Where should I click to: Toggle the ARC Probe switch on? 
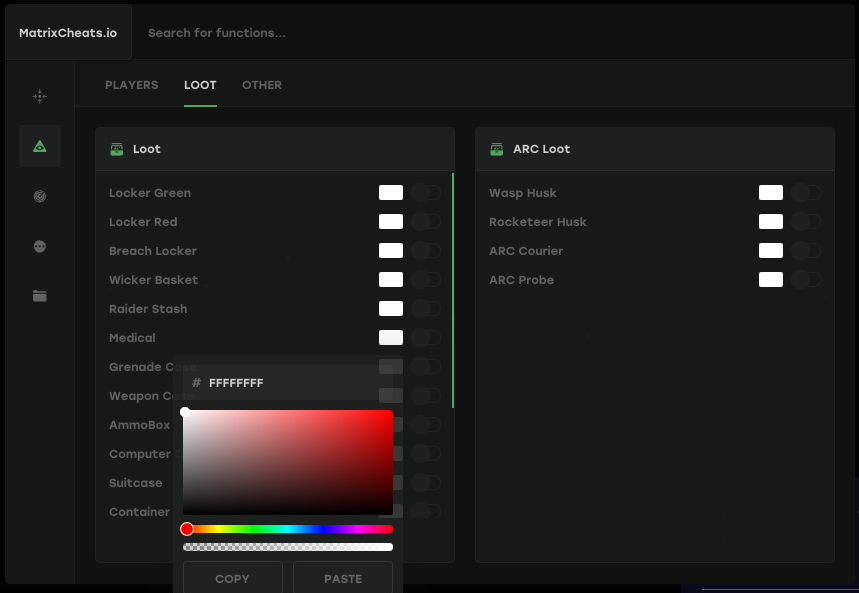[x=805, y=280]
